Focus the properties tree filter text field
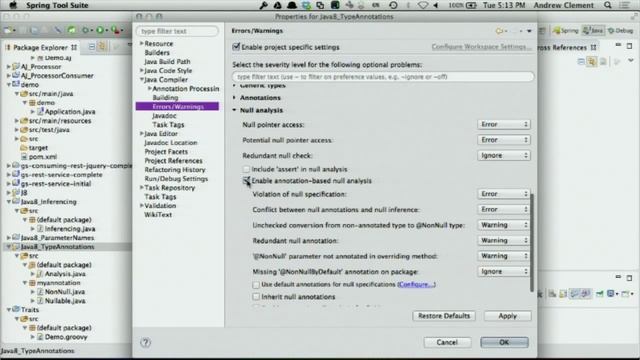The height and width of the screenshot is (360, 640). pyautogui.click(x=178, y=31)
